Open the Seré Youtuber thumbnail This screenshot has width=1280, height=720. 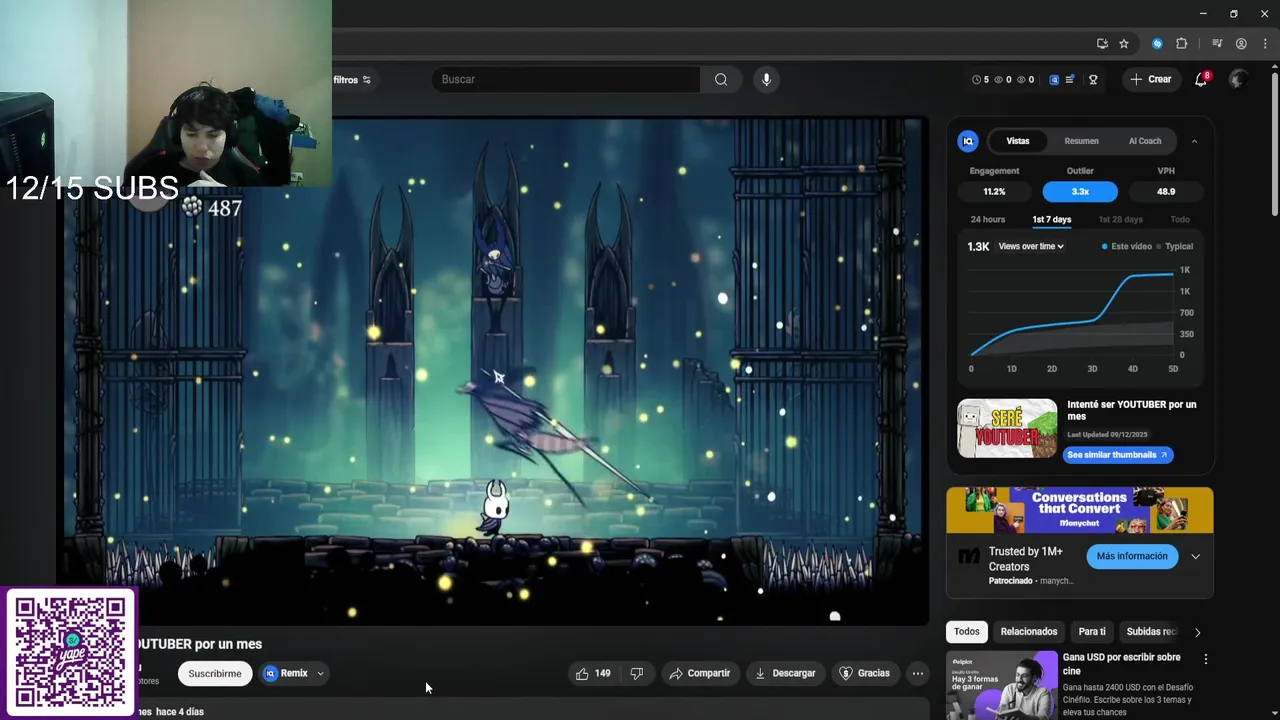(1007, 428)
